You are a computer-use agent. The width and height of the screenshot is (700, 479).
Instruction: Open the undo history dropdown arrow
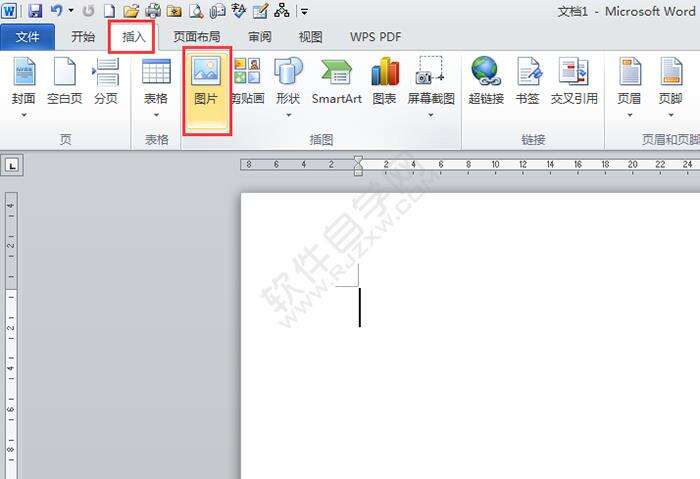(71, 10)
